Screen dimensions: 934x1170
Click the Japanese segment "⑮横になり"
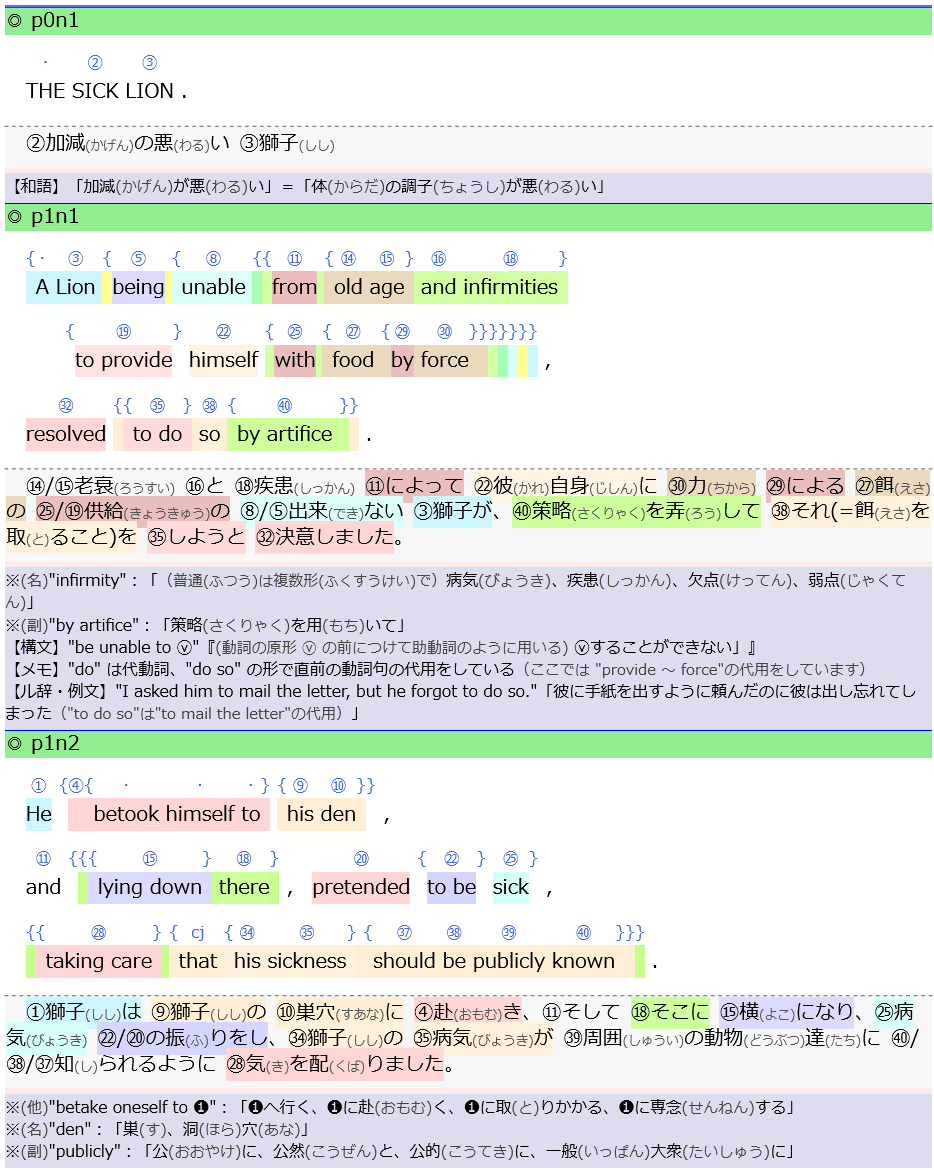click(786, 1013)
